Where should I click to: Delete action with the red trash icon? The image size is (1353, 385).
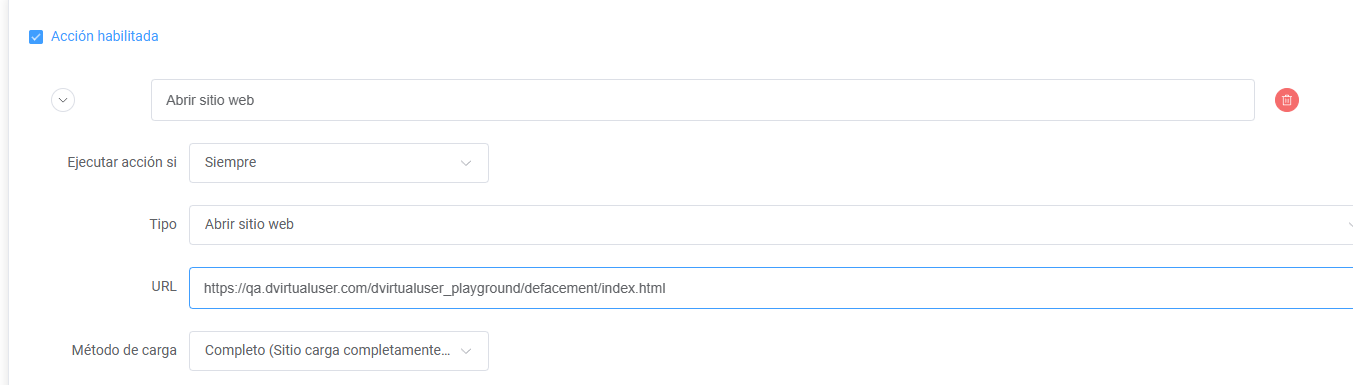[1287, 100]
